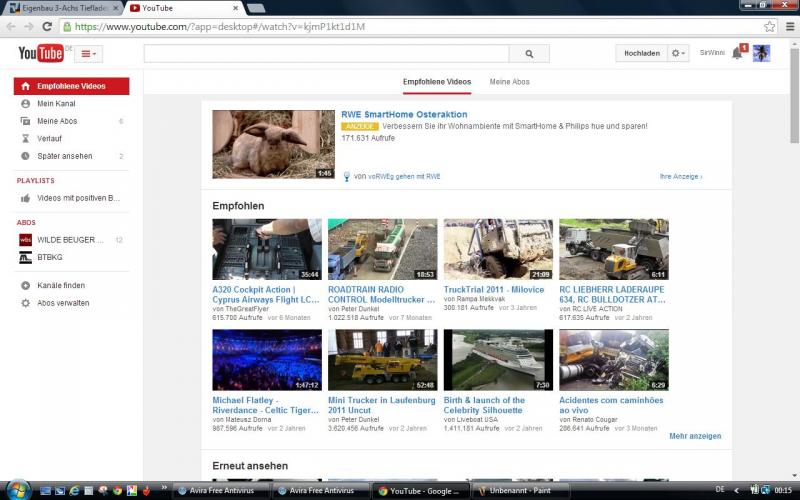Open the WILDE BEUGER subscription
This screenshot has height=500, width=800.
point(71,240)
